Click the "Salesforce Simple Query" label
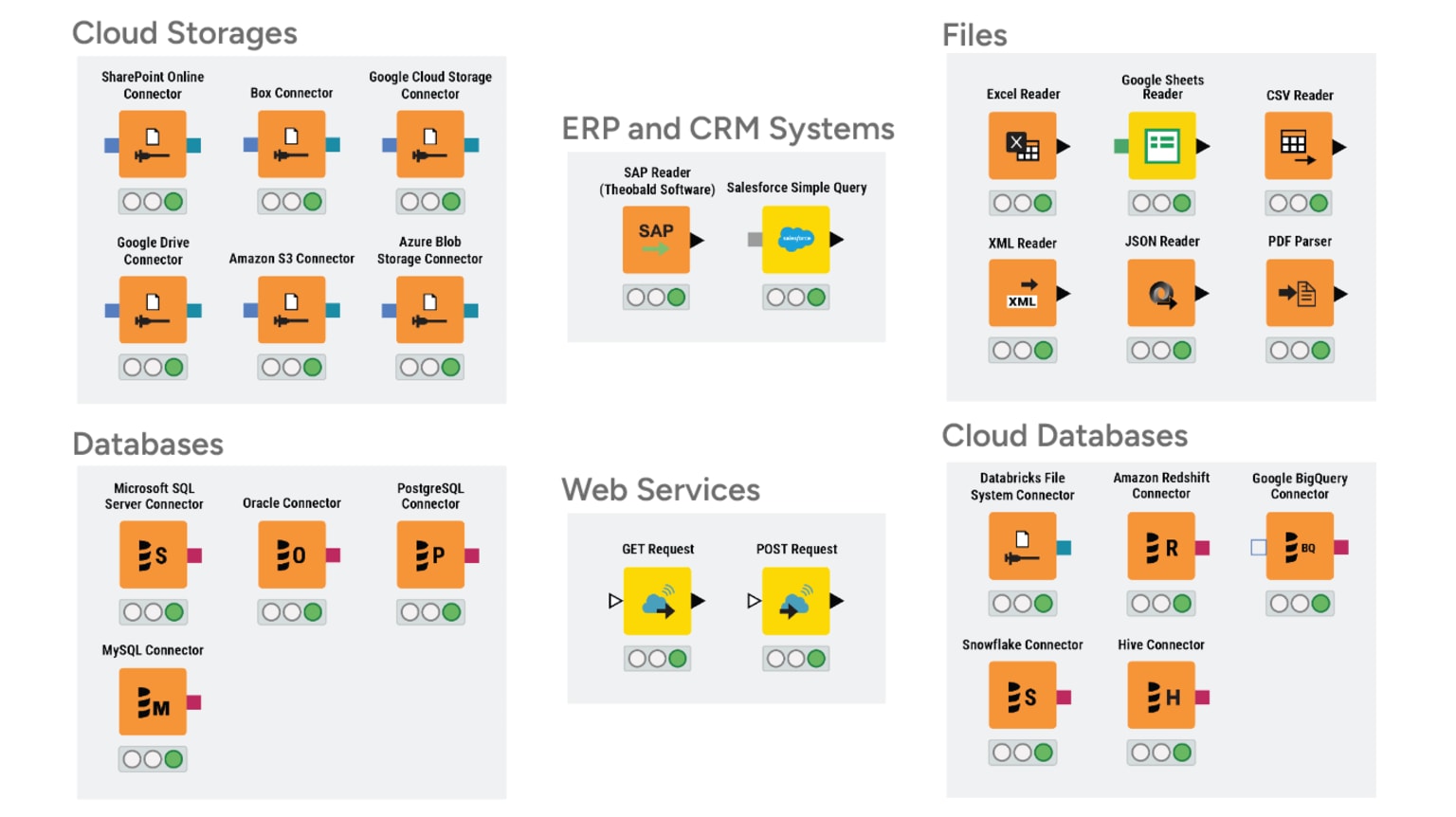This screenshot has width=1456, height=817. pos(796,188)
